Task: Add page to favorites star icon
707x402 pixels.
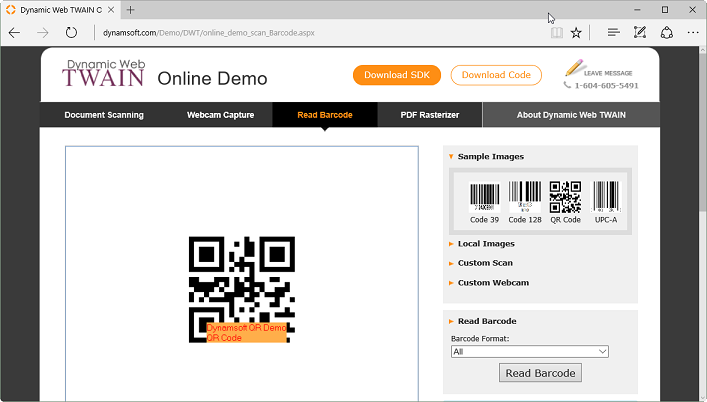Action: [x=576, y=32]
